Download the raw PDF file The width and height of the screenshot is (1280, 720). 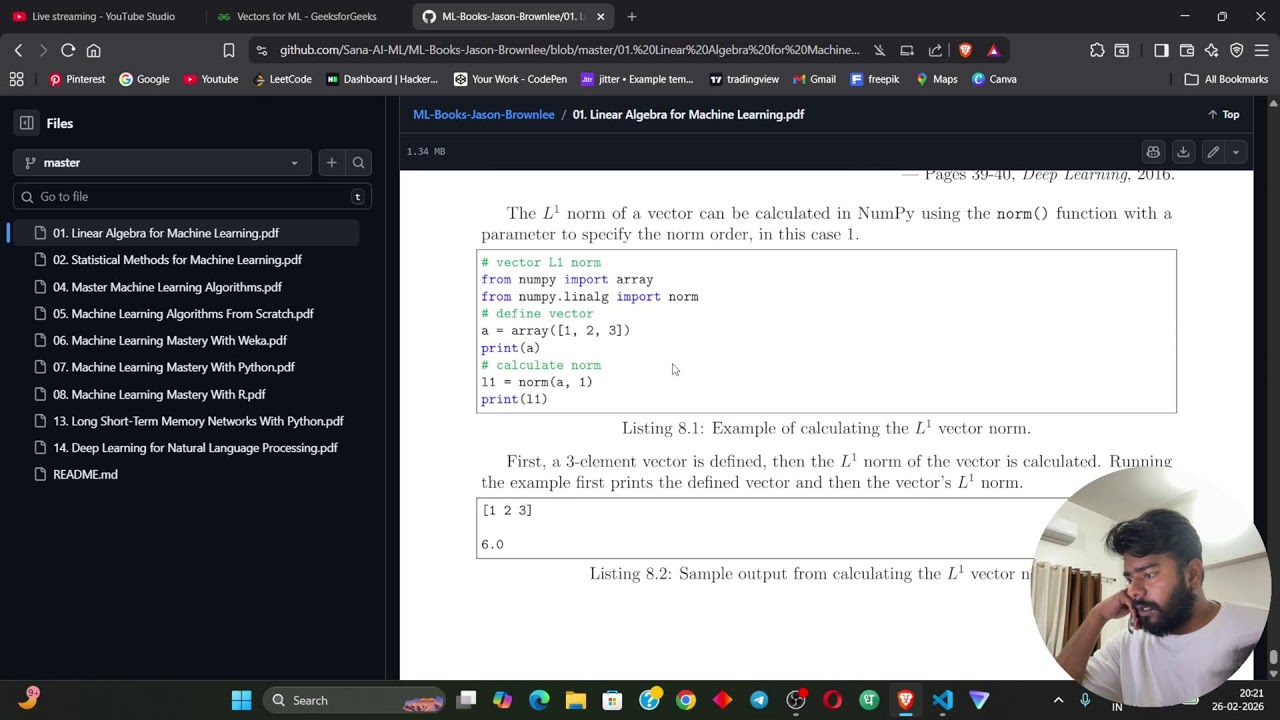(x=1183, y=152)
